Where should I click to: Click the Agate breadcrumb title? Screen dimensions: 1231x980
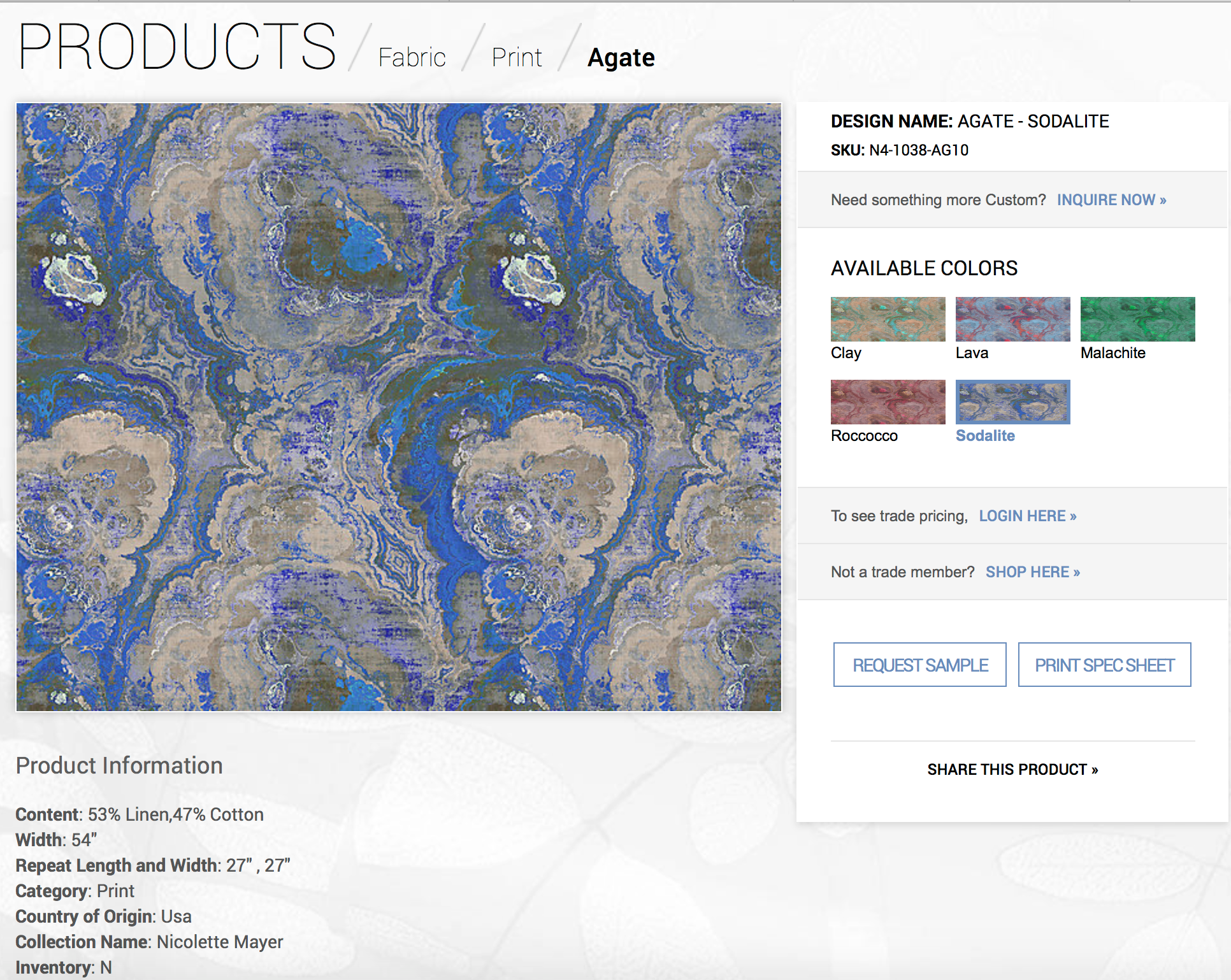621,58
